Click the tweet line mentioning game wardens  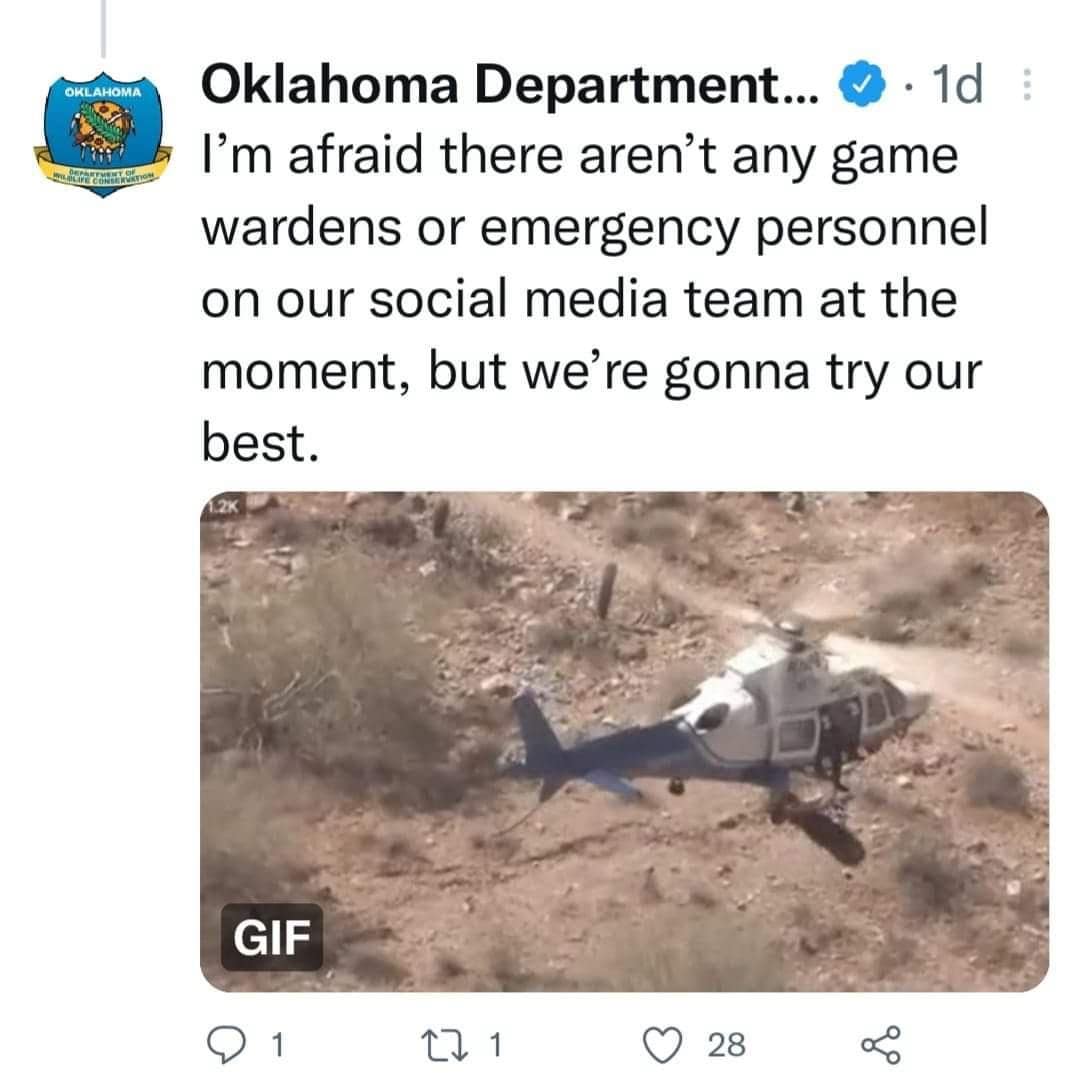(x=595, y=228)
